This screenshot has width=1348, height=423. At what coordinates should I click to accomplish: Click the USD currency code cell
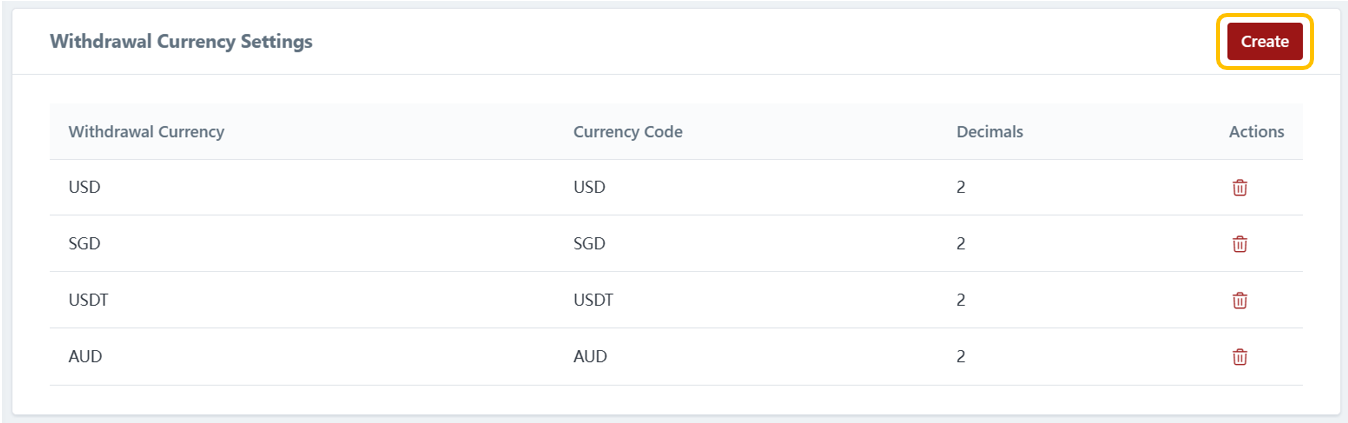pyautogui.click(x=589, y=187)
